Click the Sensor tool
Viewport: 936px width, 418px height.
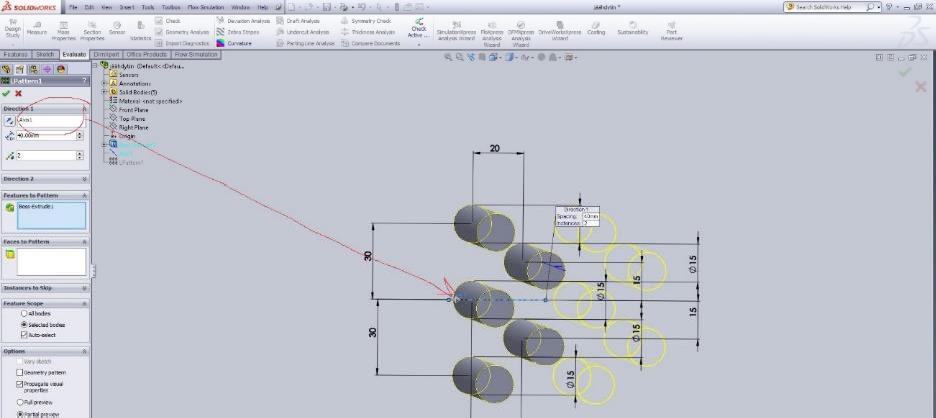pyautogui.click(x=117, y=29)
